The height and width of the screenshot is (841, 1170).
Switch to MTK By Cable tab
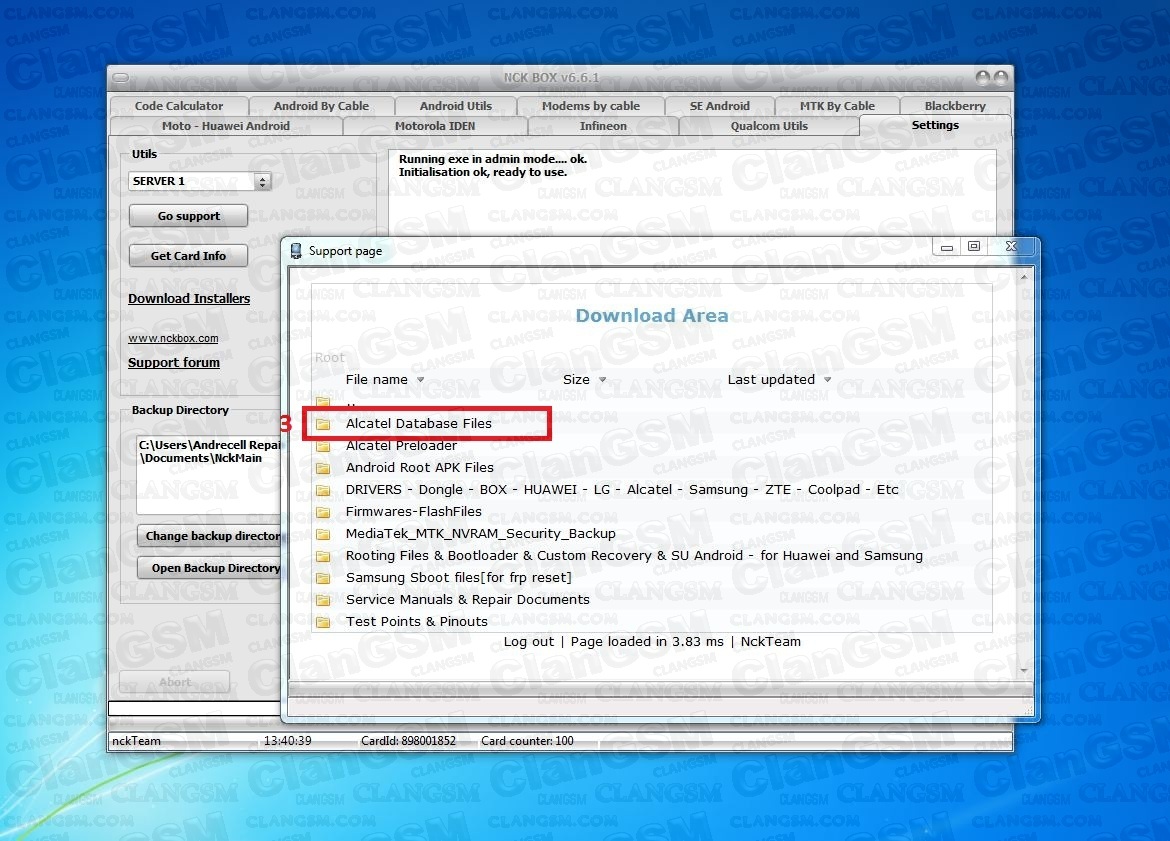[x=837, y=106]
